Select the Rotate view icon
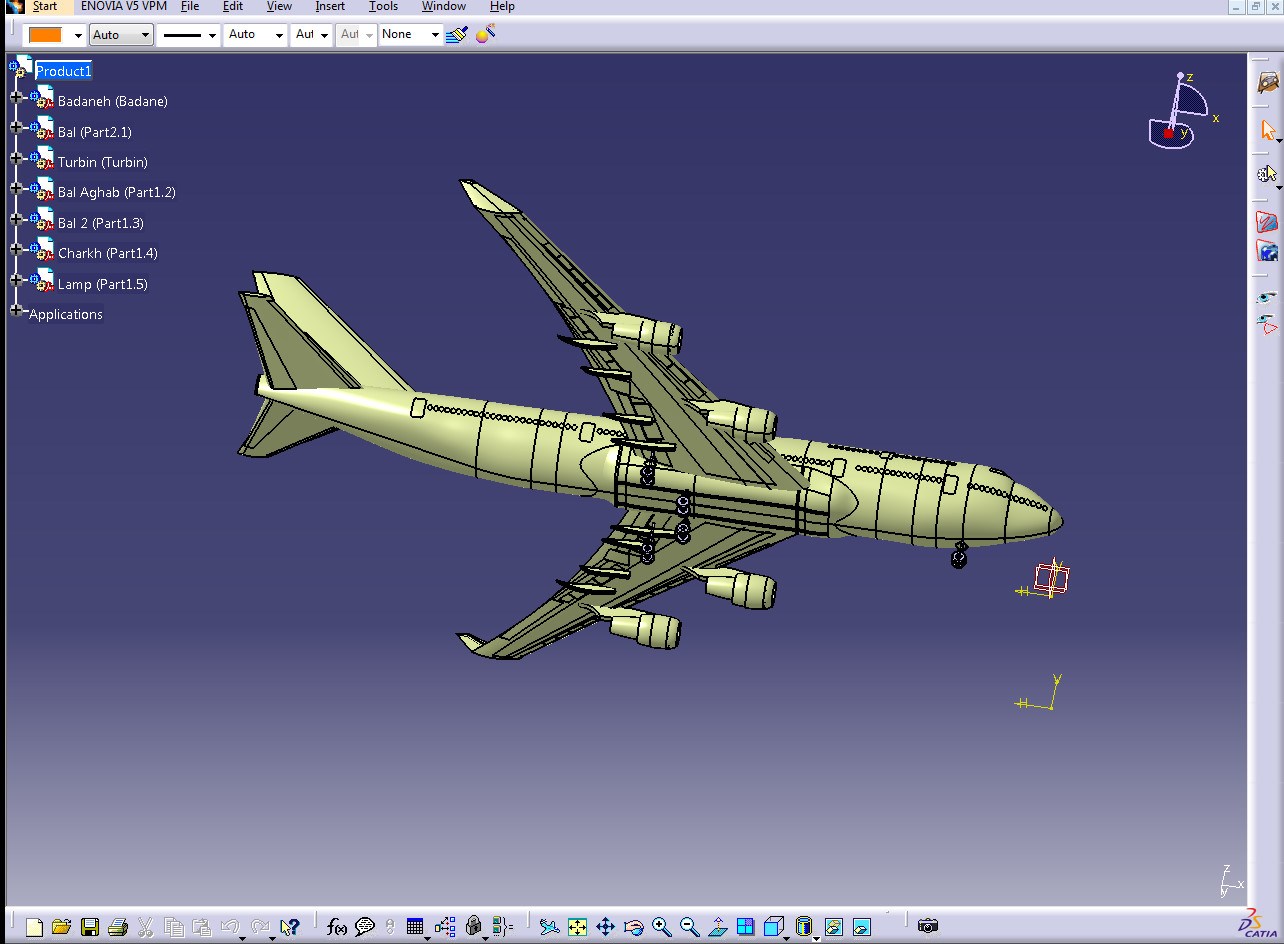Image resolution: width=1284 pixels, height=944 pixels. point(633,927)
